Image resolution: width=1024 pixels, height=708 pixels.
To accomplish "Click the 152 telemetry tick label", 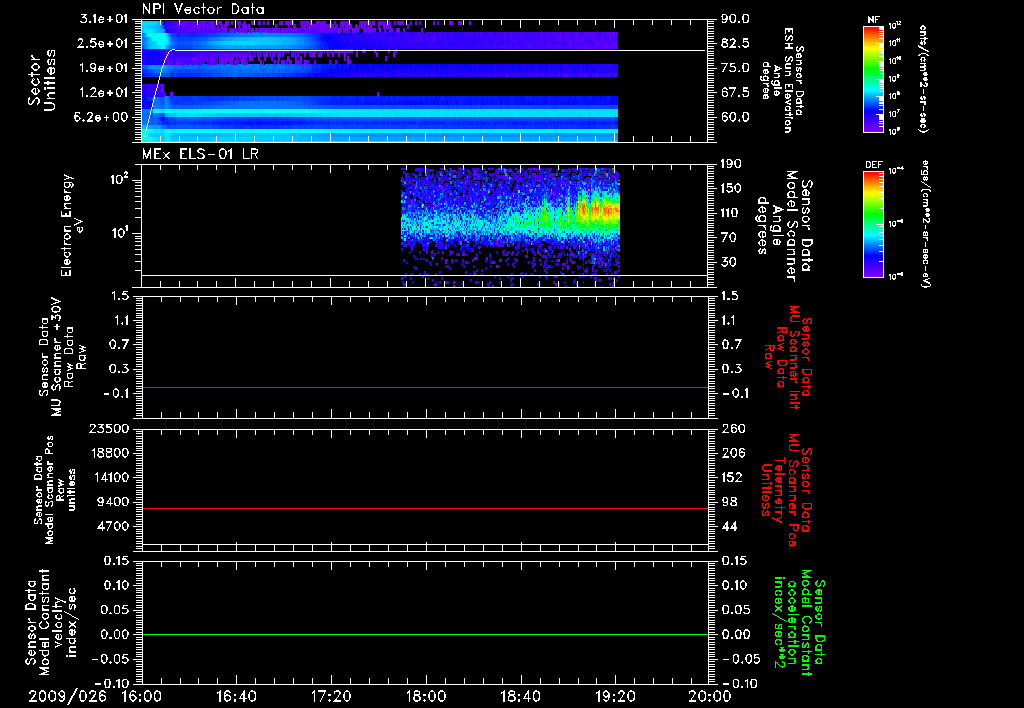I will pos(733,477).
